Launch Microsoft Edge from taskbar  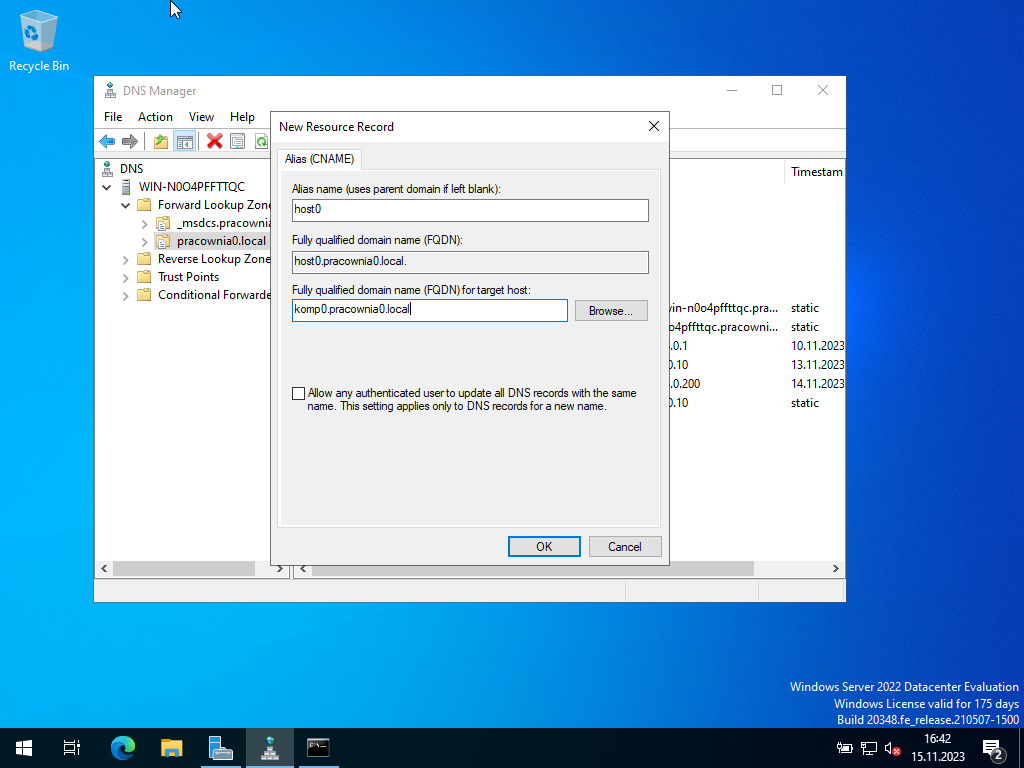click(x=122, y=748)
